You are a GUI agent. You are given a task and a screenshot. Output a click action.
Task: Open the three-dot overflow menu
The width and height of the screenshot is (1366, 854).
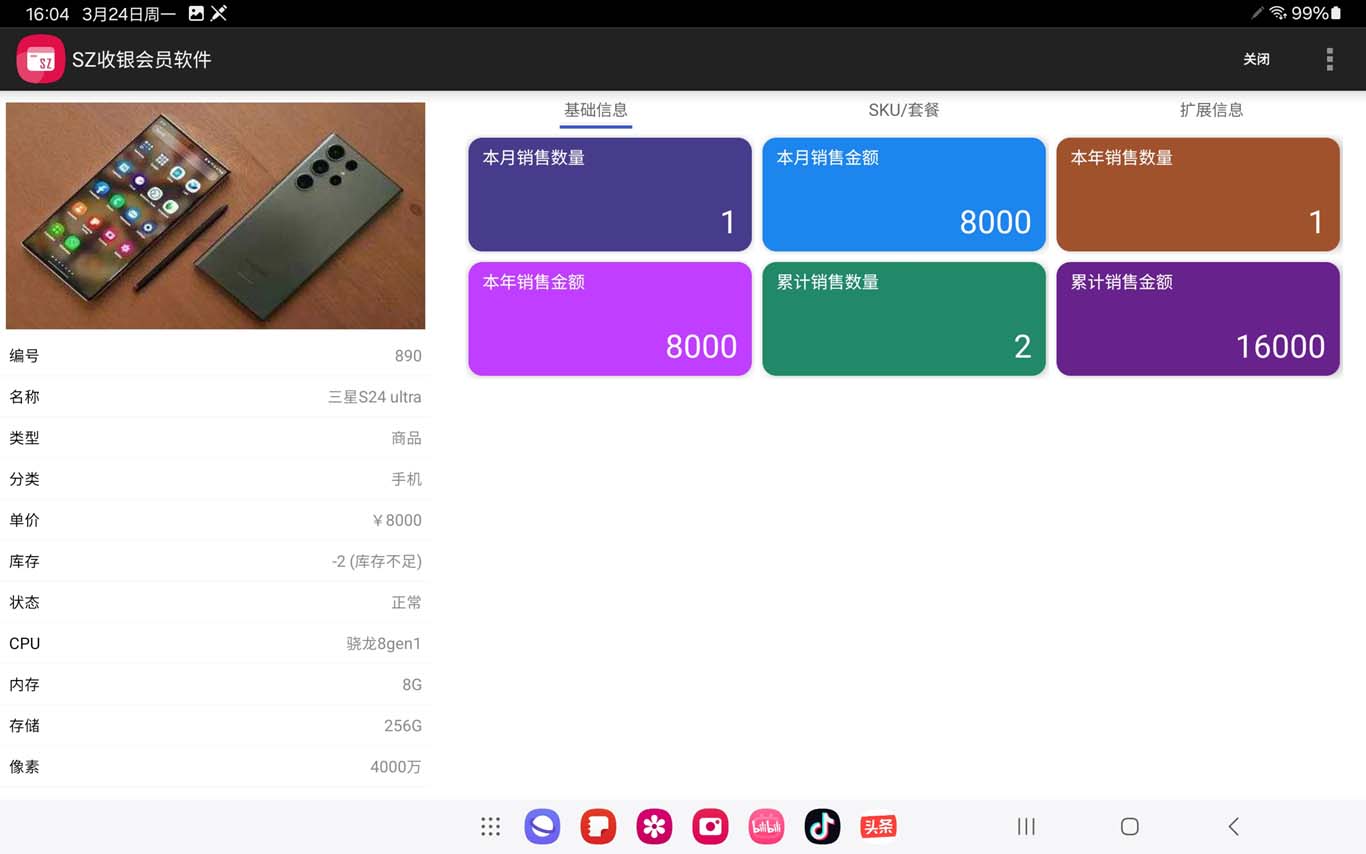click(x=1329, y=59)
